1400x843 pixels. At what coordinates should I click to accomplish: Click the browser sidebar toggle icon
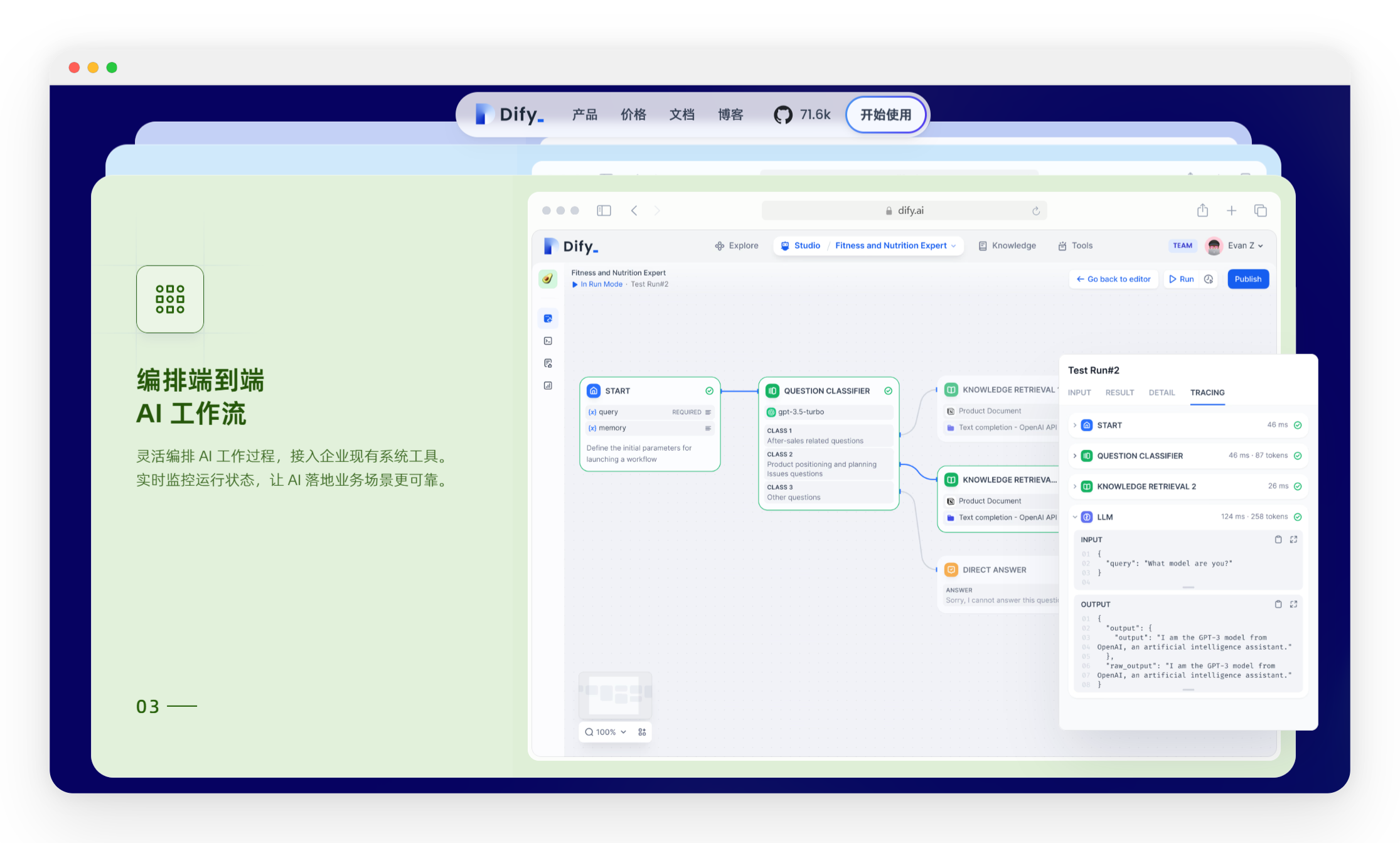604,211
